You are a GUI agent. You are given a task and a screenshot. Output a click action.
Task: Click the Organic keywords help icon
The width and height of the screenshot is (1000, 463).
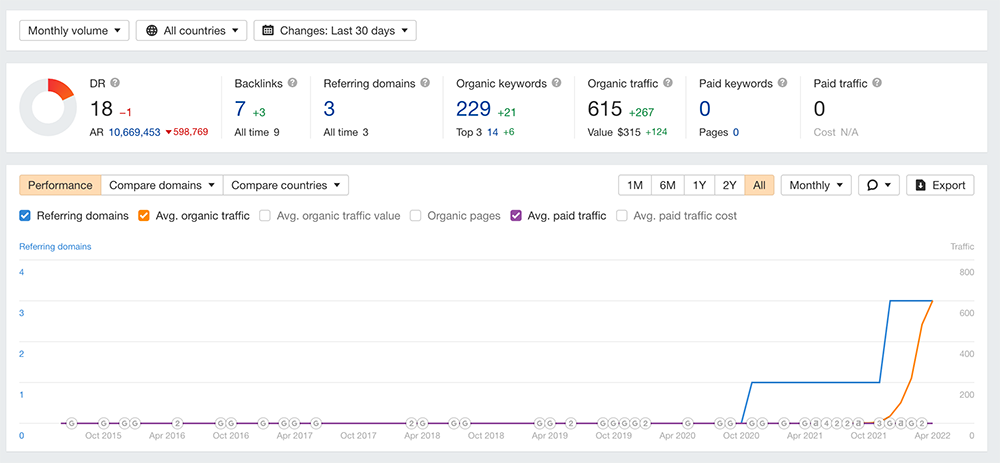[556, 84]
